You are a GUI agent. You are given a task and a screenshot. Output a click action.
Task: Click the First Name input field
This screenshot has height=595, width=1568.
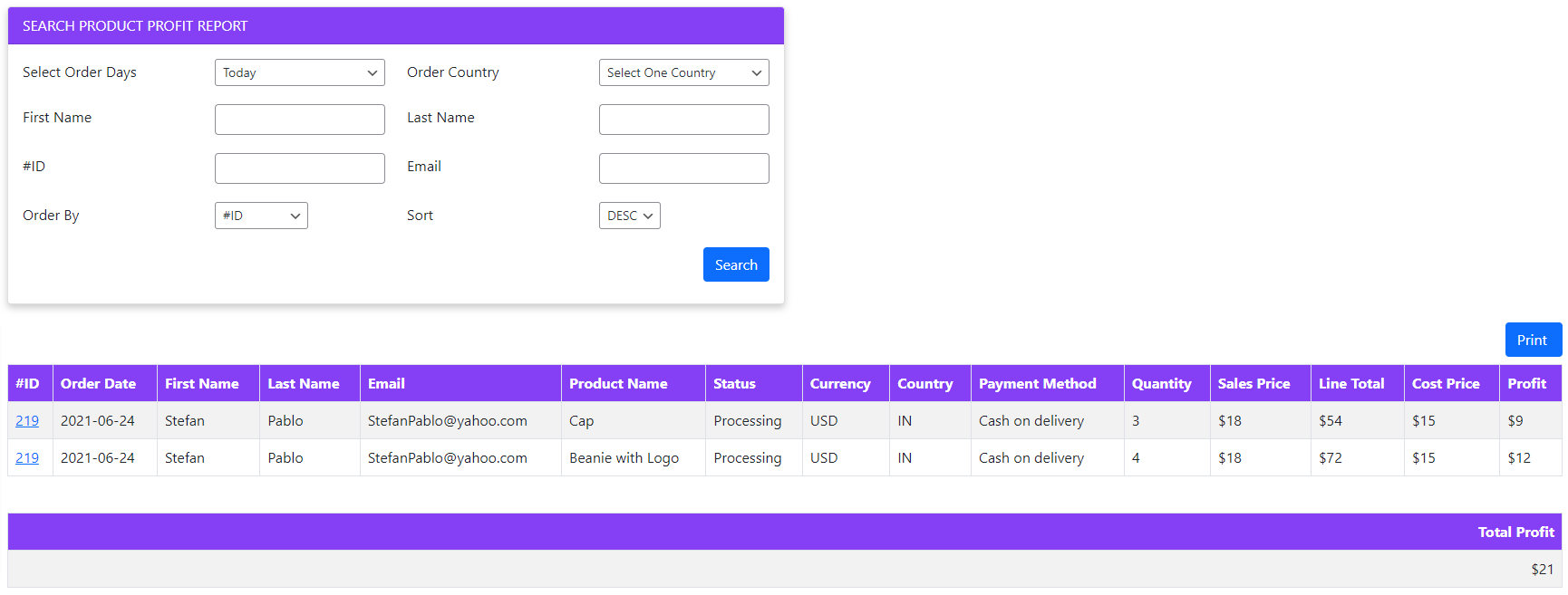pyautogui.click(x=299, y=120)
